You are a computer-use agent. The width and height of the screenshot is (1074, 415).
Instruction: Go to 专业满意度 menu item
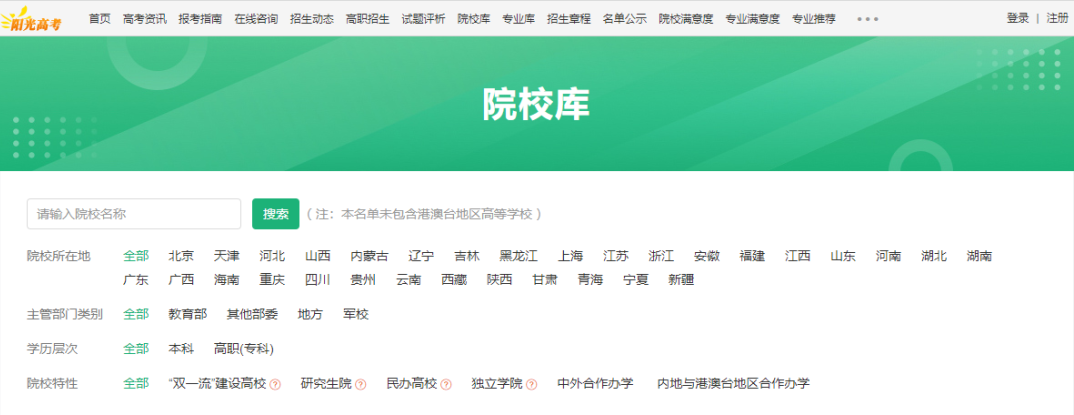[753, 18]
